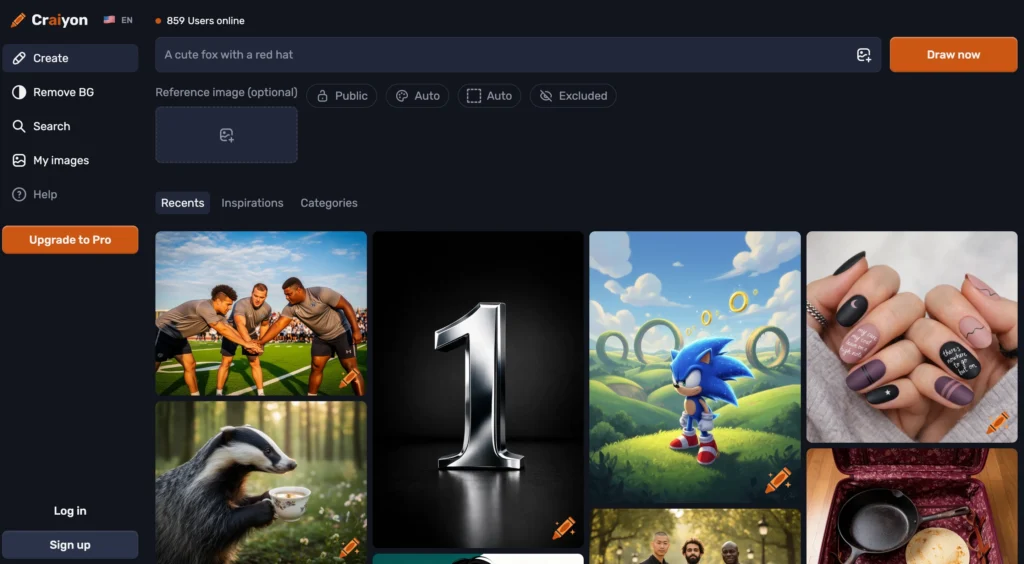Screen dimensions: 1024x564
Task: Click the crayon icon on number 1 image
Action: tap(564, 528)
